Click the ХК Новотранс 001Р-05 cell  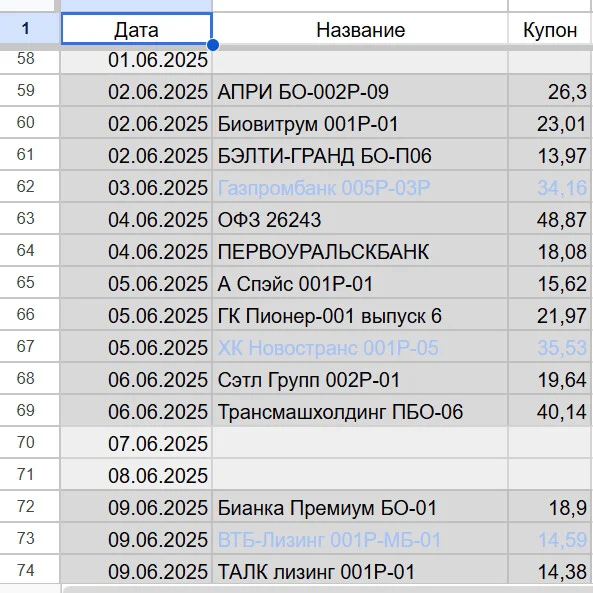(360, 347)
